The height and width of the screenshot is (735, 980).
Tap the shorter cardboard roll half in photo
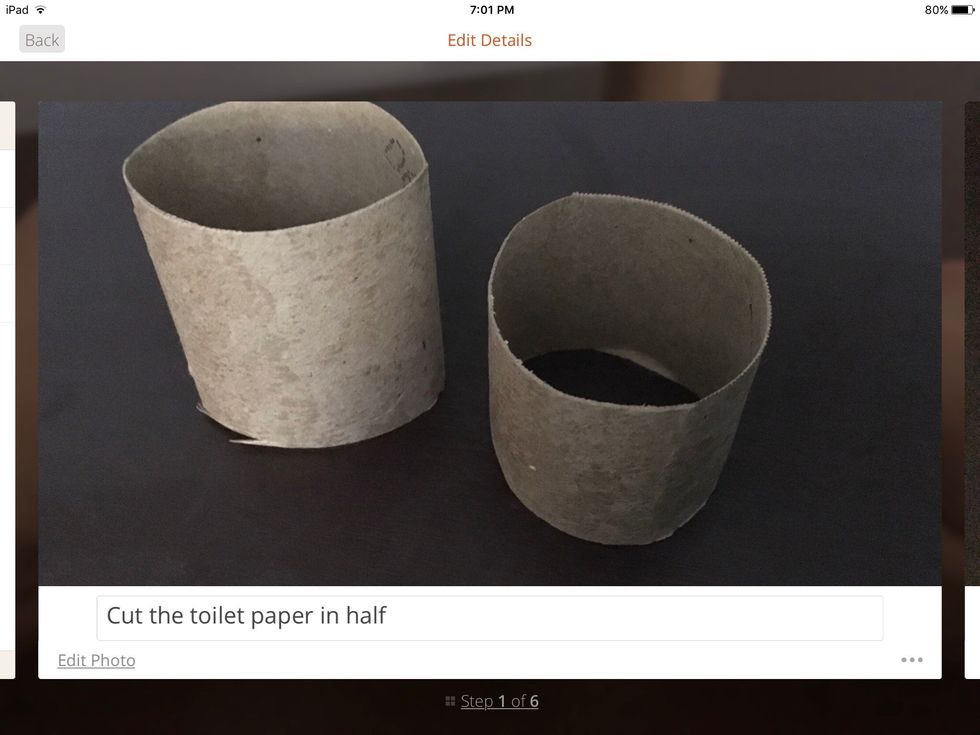pyautogui.click(x=629, y=369)
